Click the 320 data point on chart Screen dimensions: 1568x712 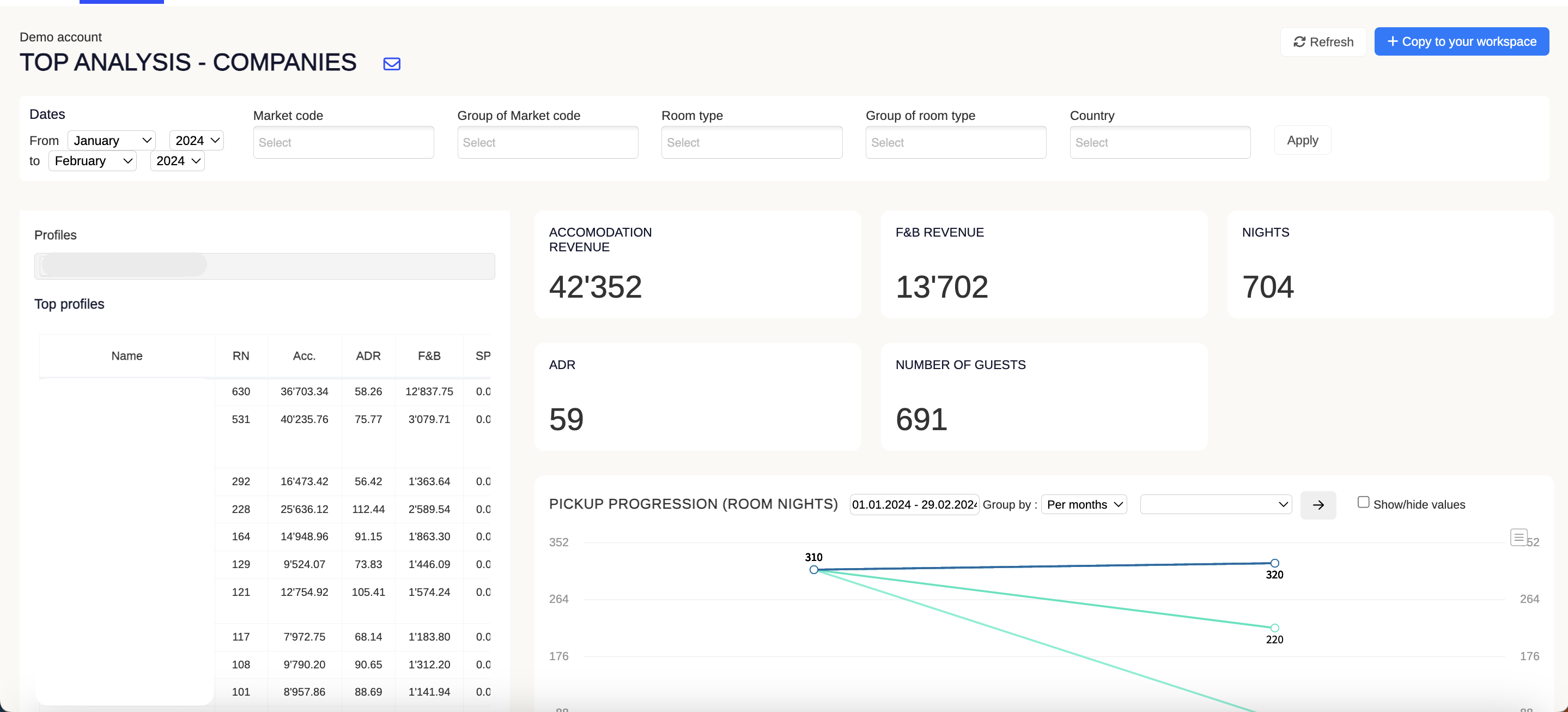(1274, 563)
